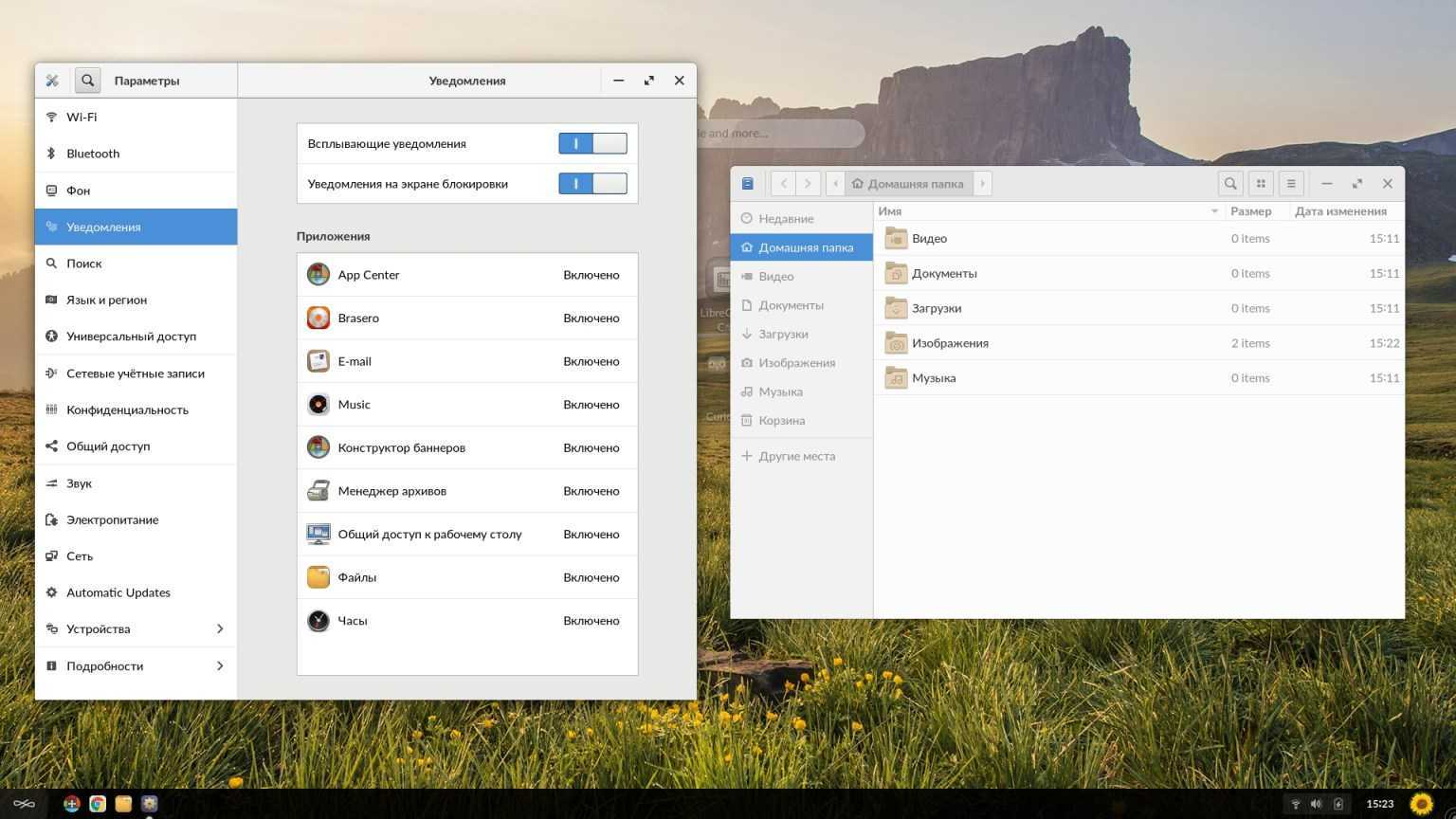The width and height of the screenshot is (1456, 819).
Task: Go to Корзина in the Files sidebar
Action: pos(781,421)
